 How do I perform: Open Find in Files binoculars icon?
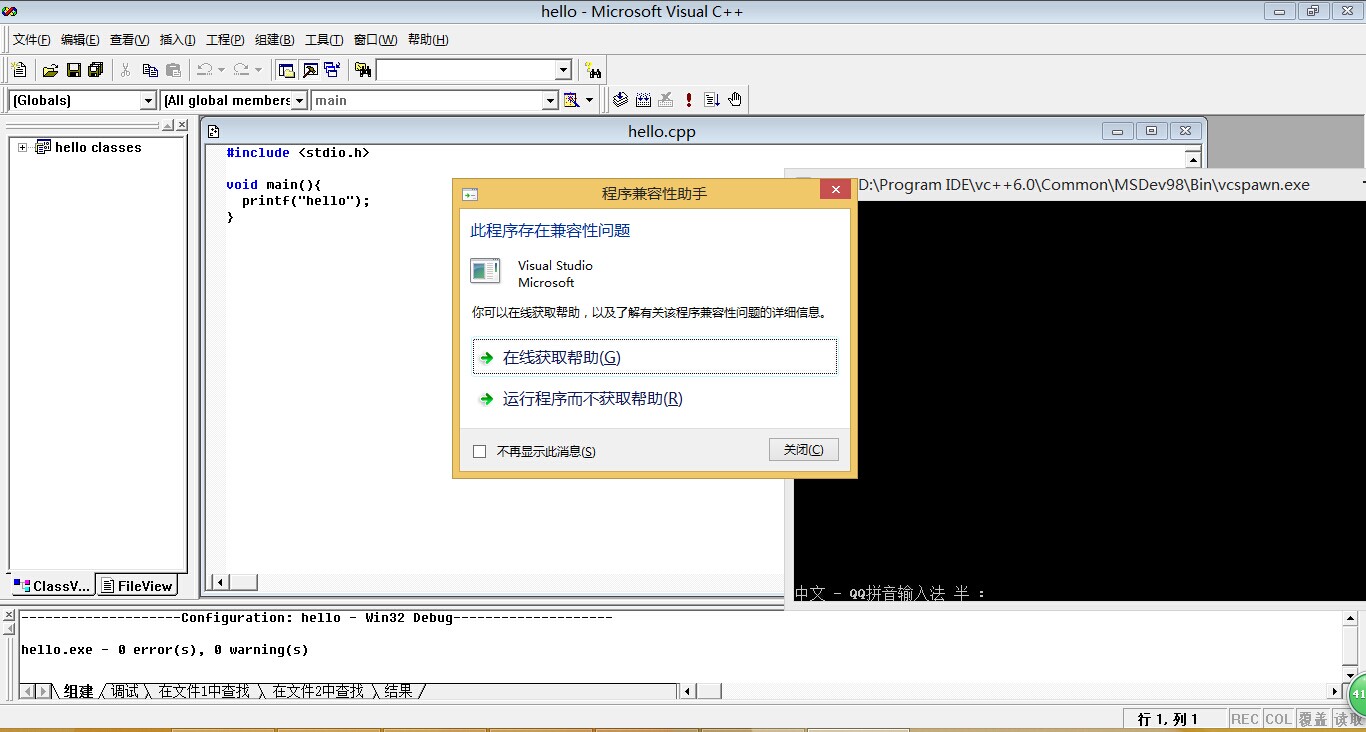point(363,70)
